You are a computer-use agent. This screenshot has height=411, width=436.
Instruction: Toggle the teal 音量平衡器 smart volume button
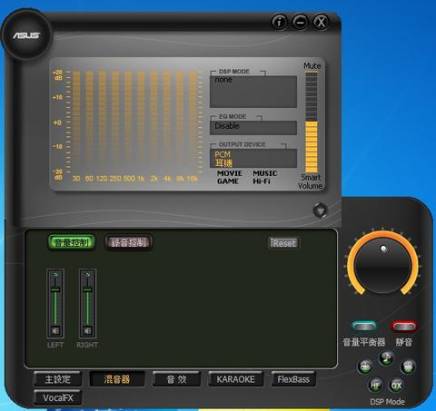(364, 326)
